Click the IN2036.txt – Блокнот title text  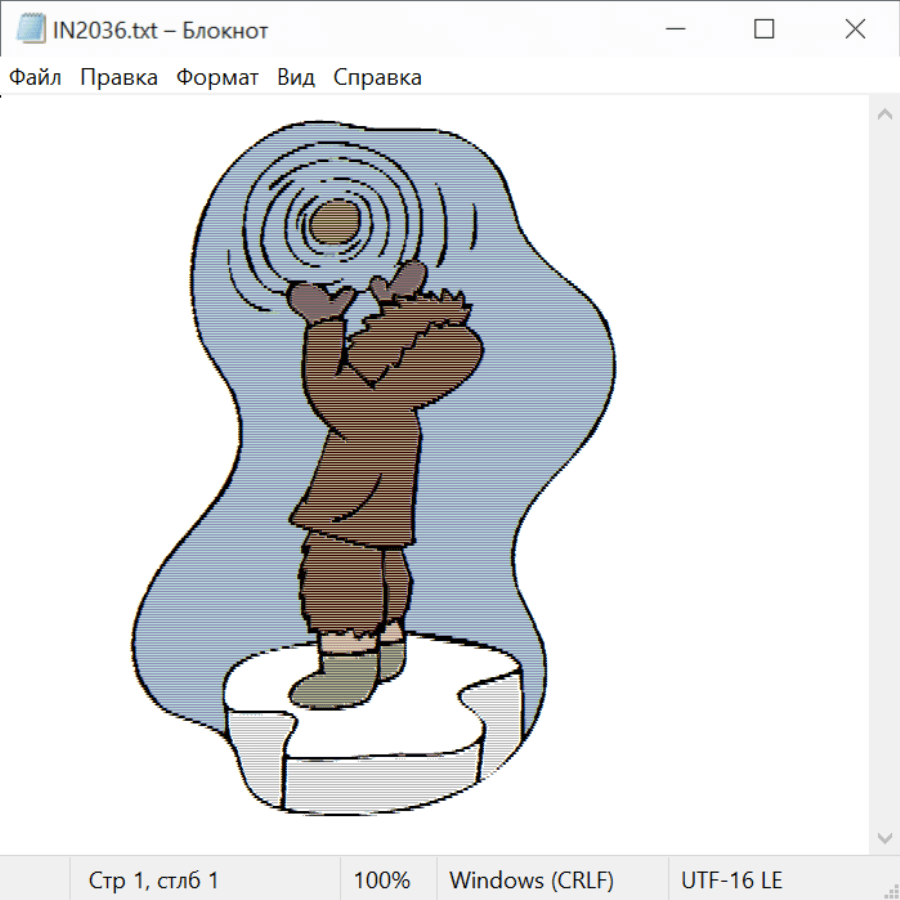[x=160, y=31]
